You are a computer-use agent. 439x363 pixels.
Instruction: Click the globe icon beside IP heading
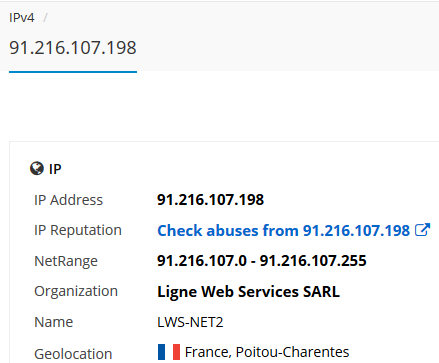click(37, 168)
